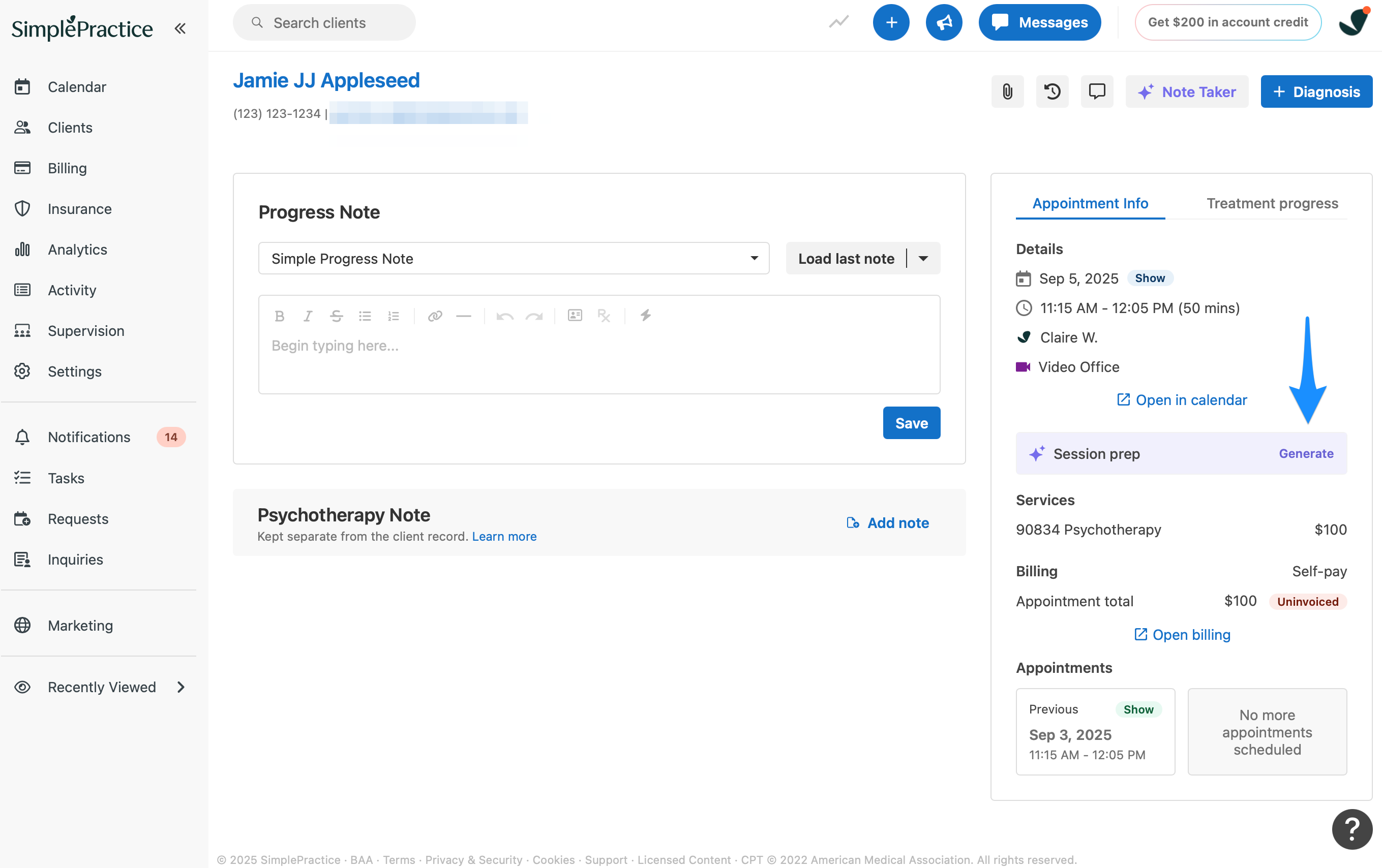Toggle strikethrough formatting
The height and width of the screenshot is (868, 1382).
pos(336,316)
